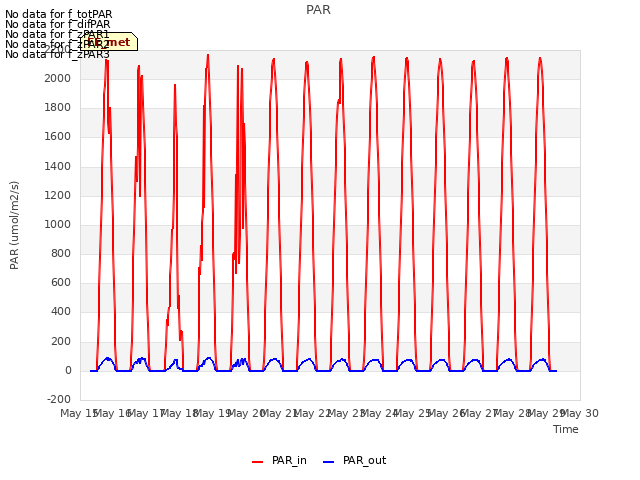Click the blue PAR_out legend swatch
The height and width of the screenshot is (480, 640).
tap(329, 462)
